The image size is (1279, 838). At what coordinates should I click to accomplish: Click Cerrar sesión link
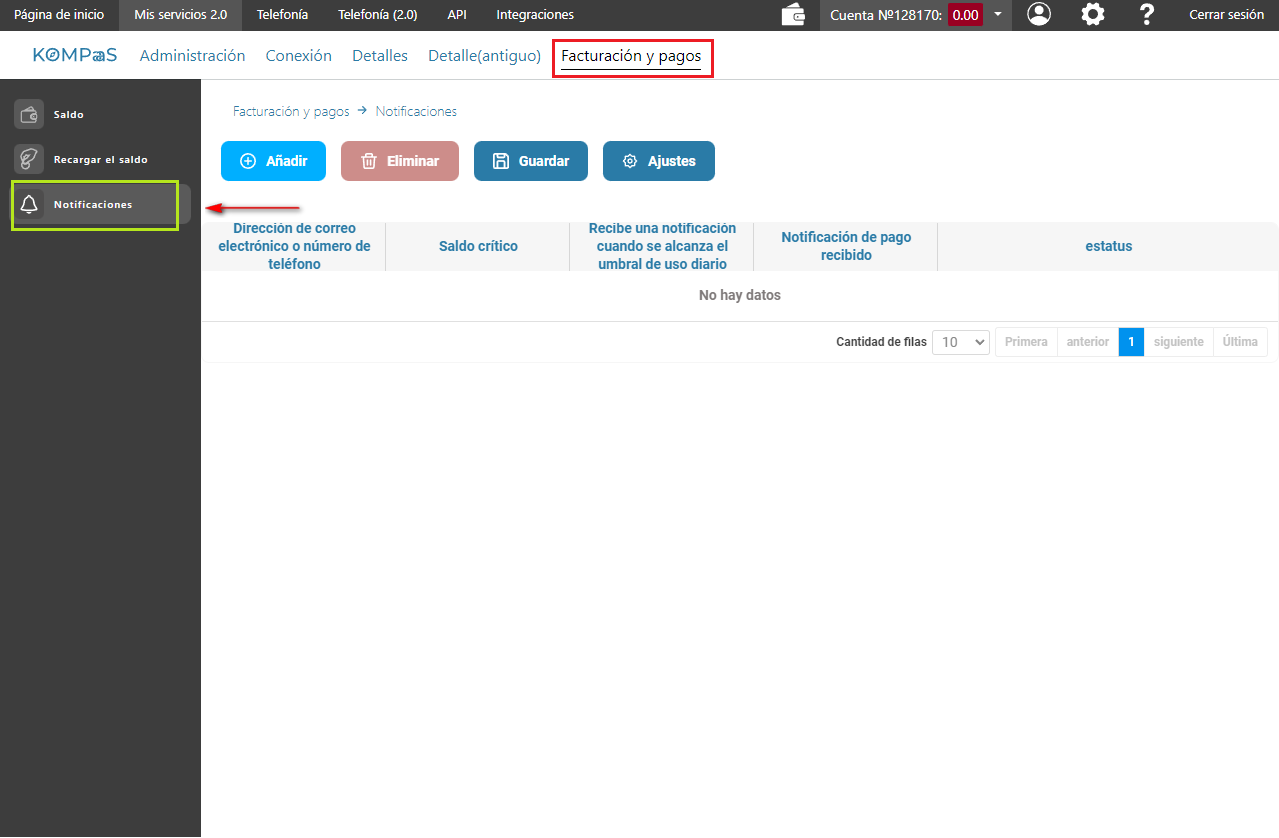(1227, 15)
